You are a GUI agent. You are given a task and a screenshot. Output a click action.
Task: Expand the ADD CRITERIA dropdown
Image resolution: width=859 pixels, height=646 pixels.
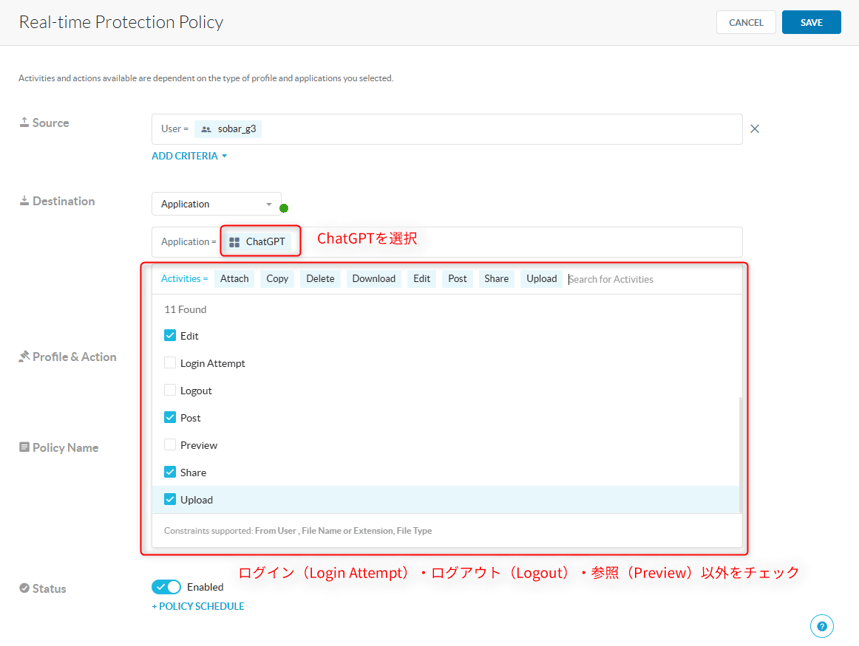click(189, 156)
